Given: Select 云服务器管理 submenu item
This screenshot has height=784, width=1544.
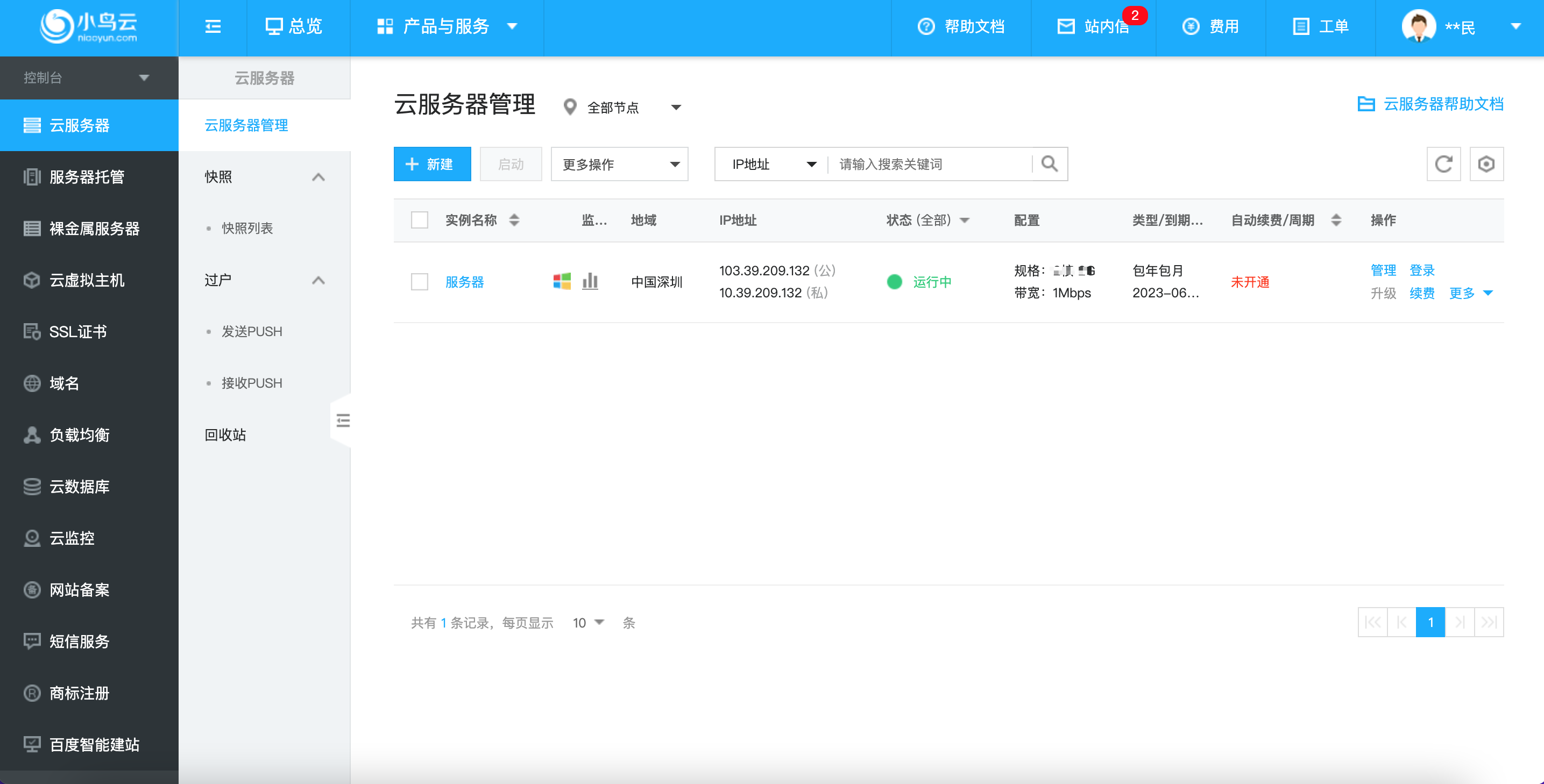Looking at the screenshot, I should pos(264,125).
